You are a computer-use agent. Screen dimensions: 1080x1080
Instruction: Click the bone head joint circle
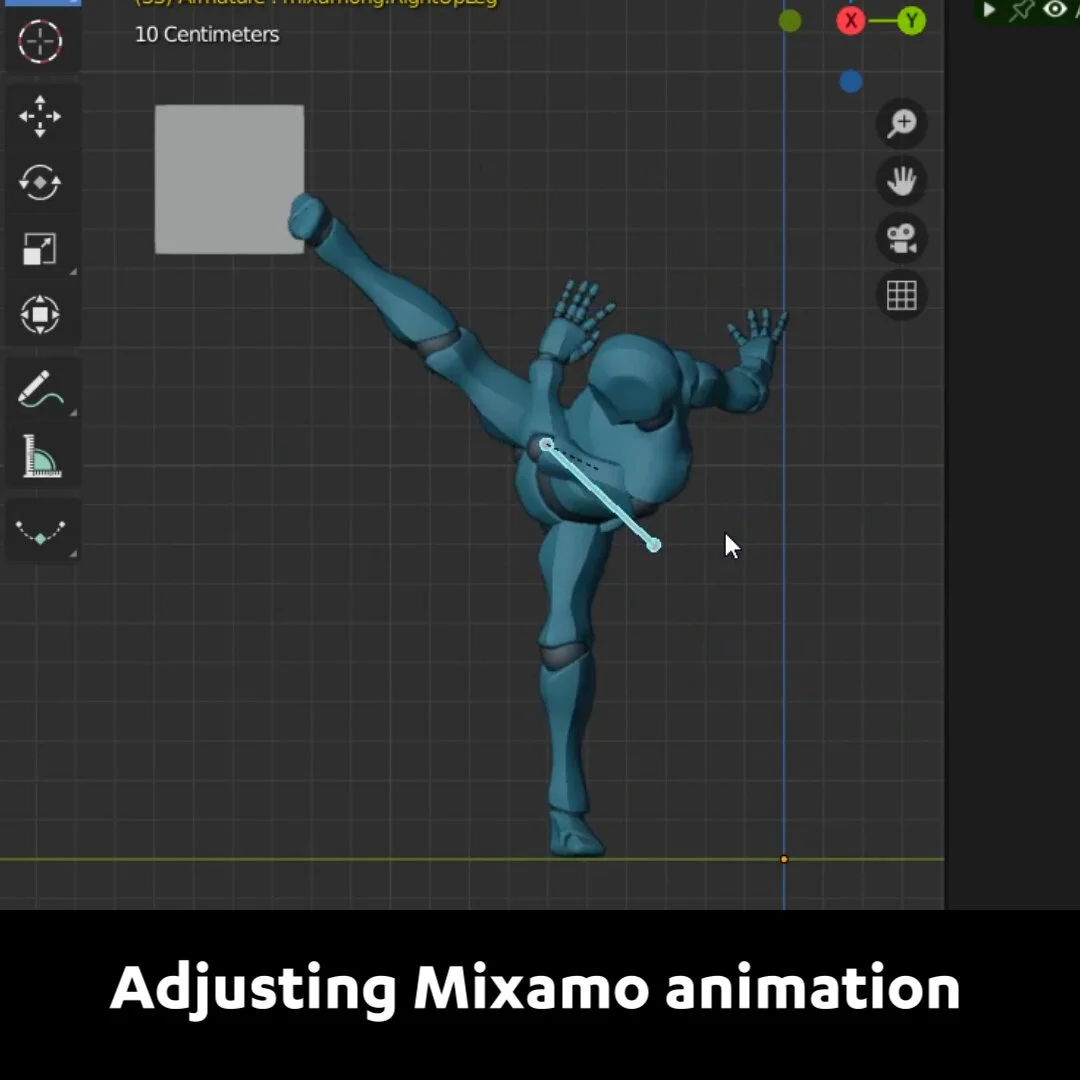(546, 445)
